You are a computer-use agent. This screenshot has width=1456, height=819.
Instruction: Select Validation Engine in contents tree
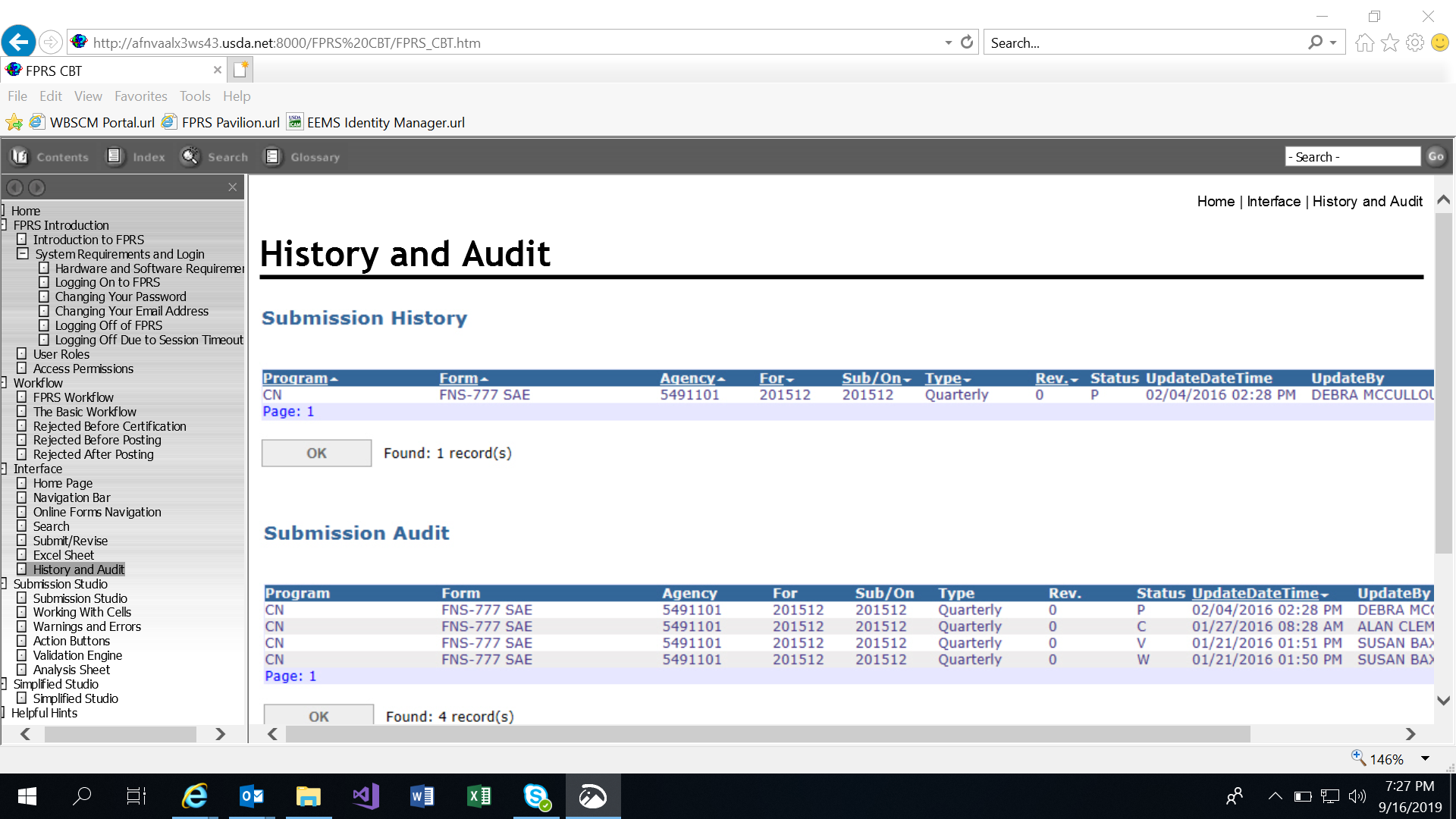[77, 655]
